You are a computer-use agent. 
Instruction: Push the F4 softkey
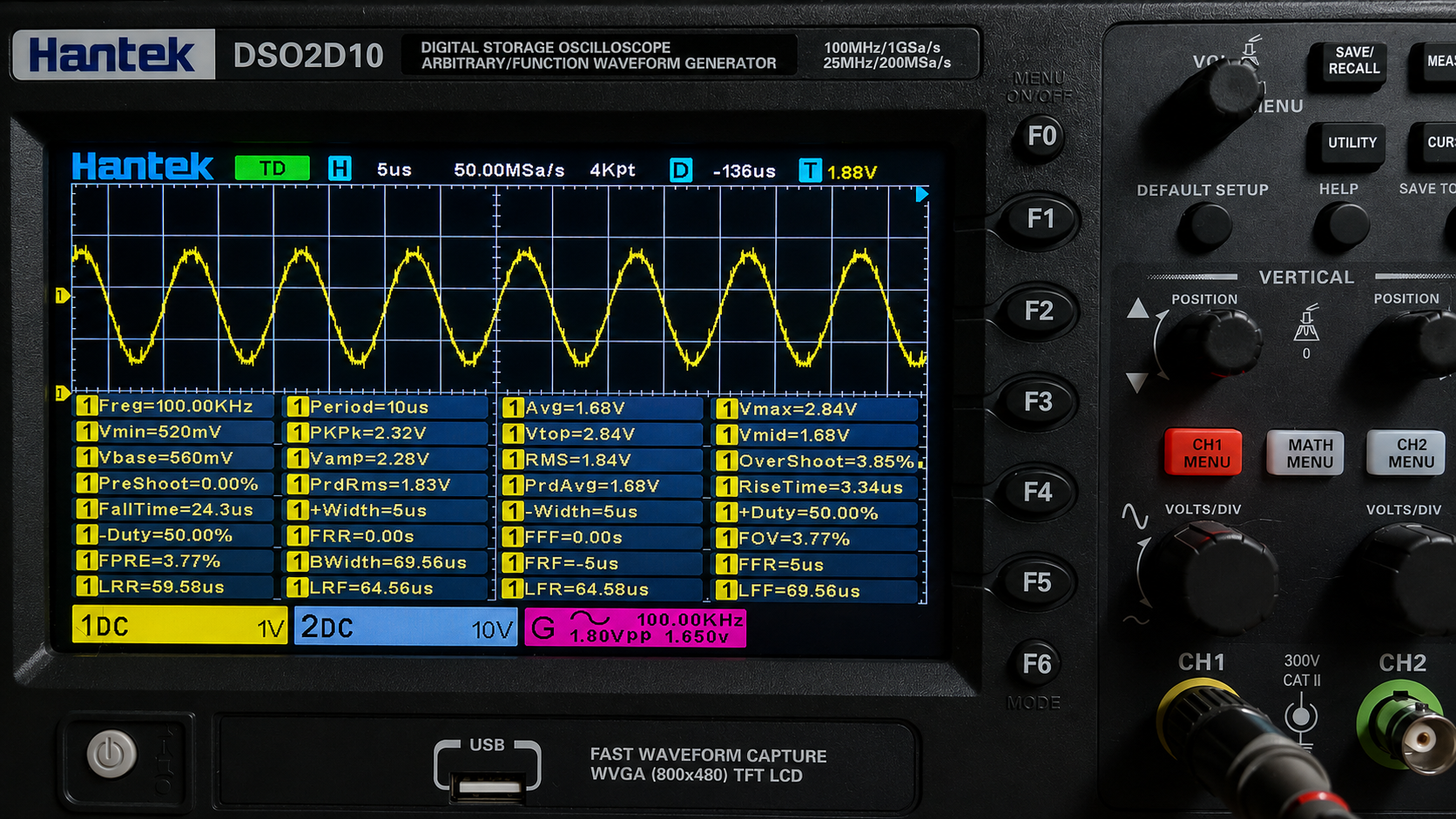click(1037, 493)
